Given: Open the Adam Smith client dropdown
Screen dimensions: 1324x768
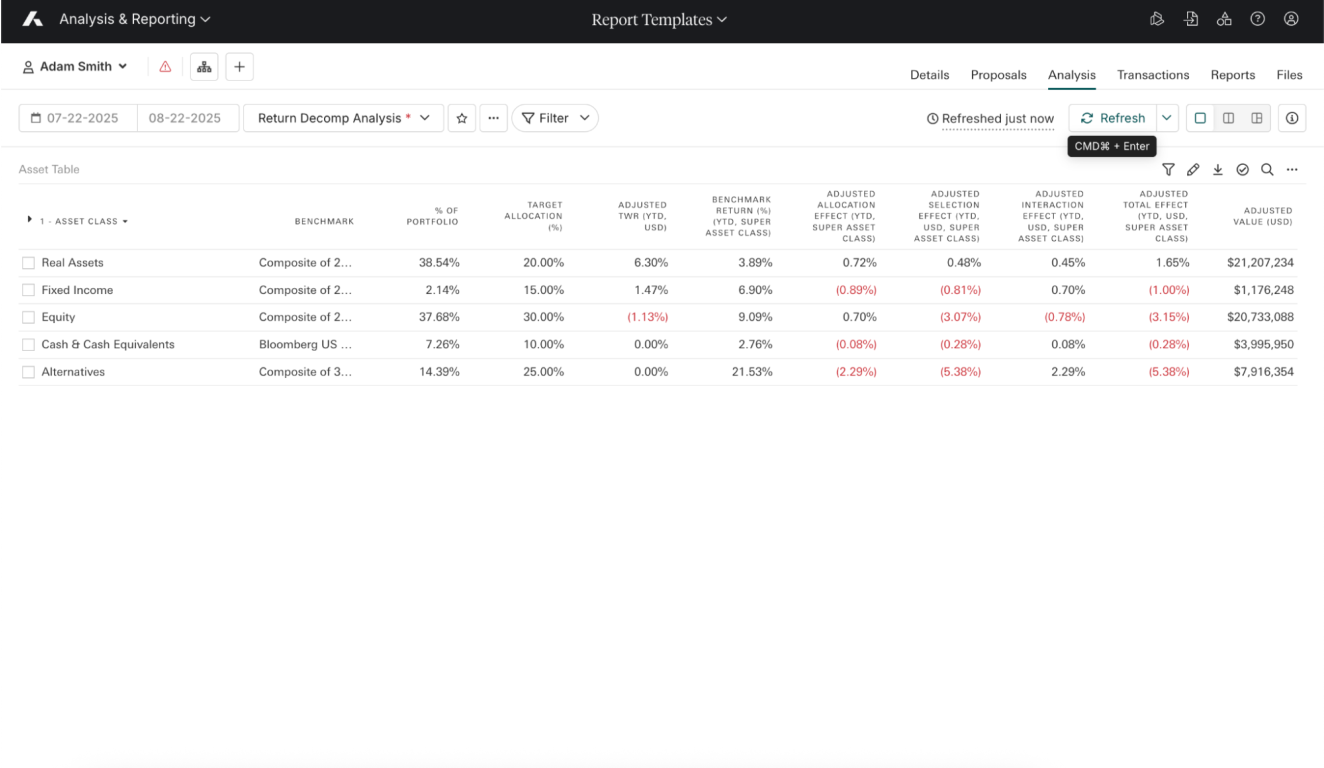Looking at the screenshot, I should tap(76, 67).
